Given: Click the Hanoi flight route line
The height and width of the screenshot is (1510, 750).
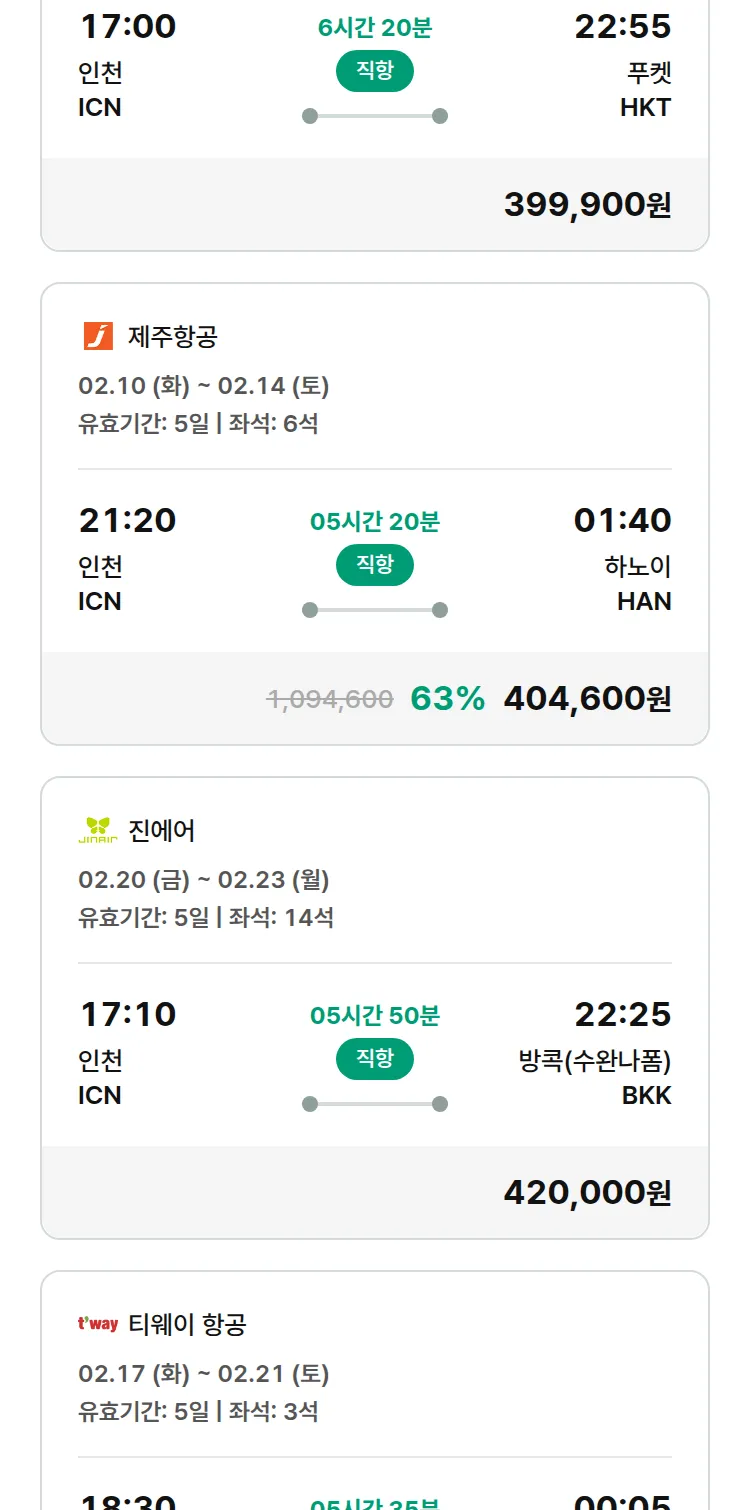Looking at the screenshot, I should 375,610.
